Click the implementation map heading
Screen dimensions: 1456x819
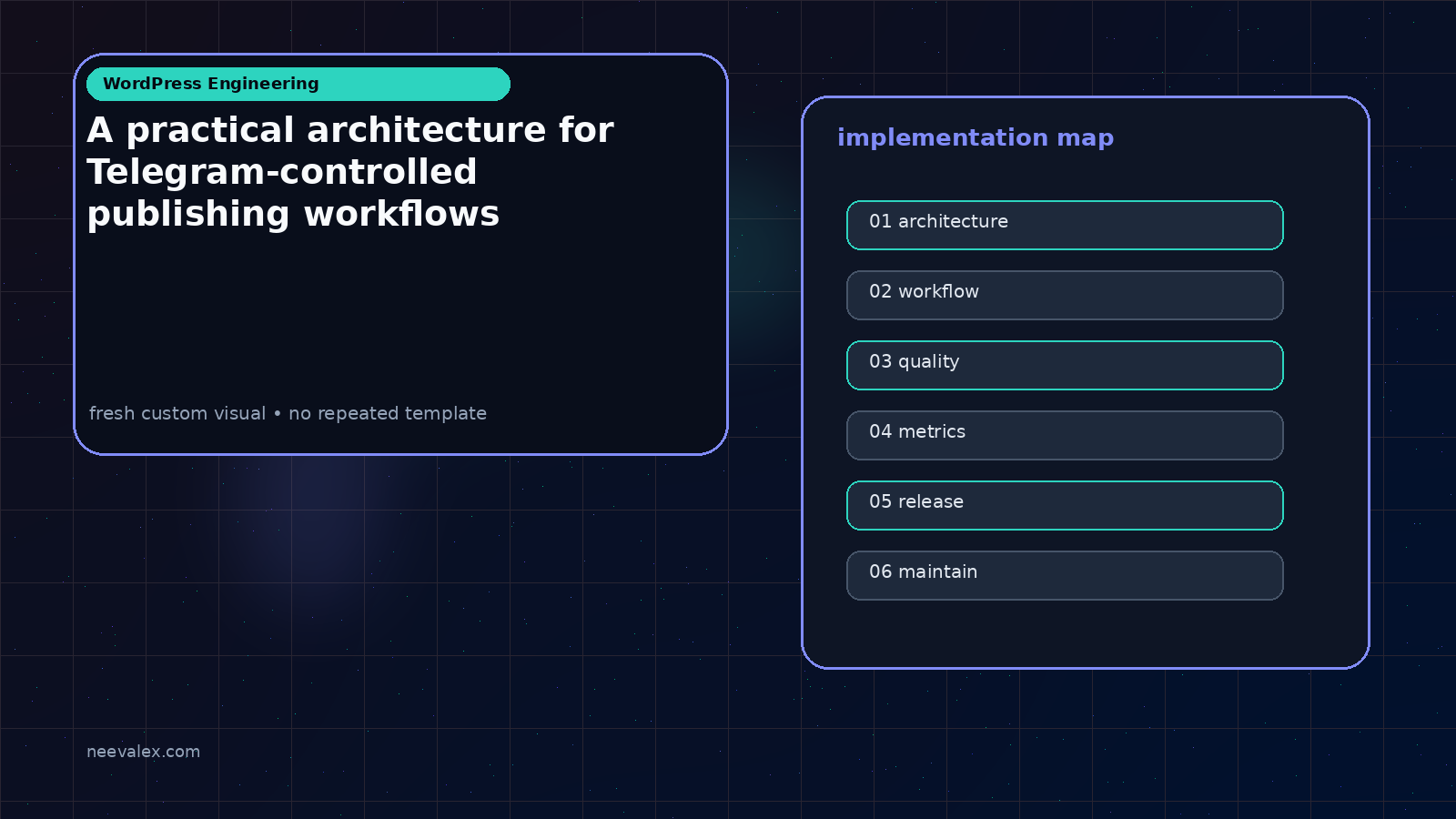[976, 137]
